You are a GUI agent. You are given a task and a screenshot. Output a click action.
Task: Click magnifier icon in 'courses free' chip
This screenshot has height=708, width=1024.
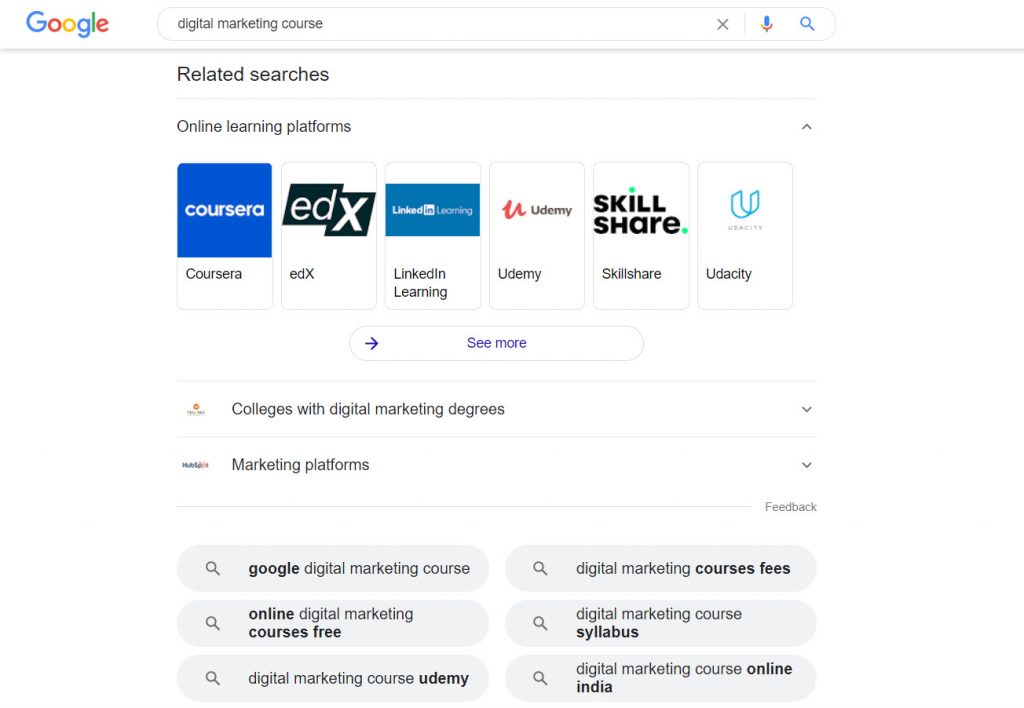[x=212, y=623]
